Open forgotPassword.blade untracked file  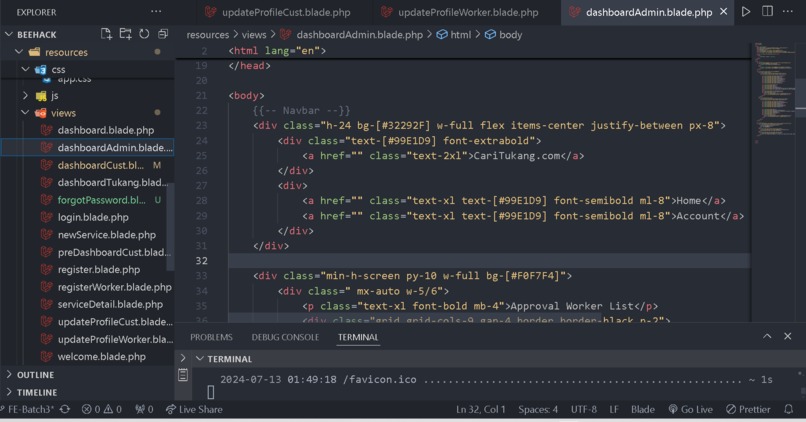[102, 200]
